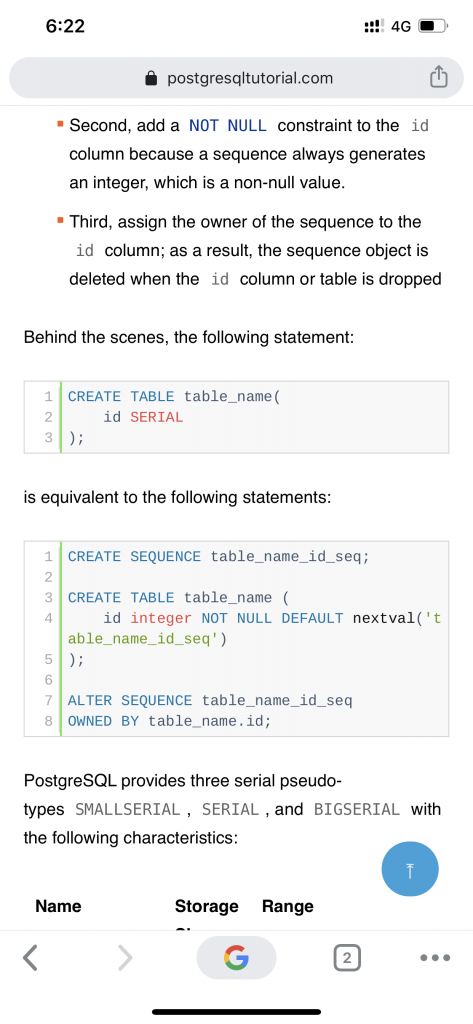Tap the SERIAL keyword in first code block
Viewport: 473px width, 1024px height.
point(157,417)
